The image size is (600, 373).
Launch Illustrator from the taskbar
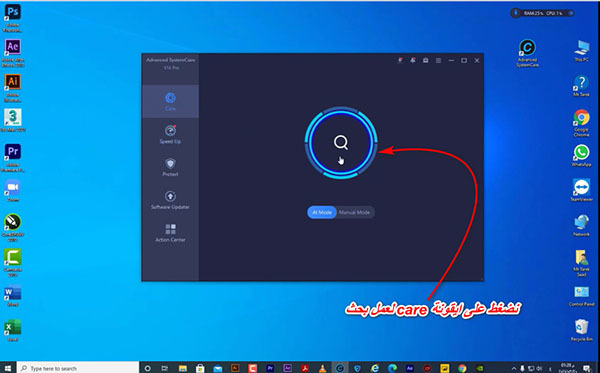pyautogui.click(x=235, y=368)
